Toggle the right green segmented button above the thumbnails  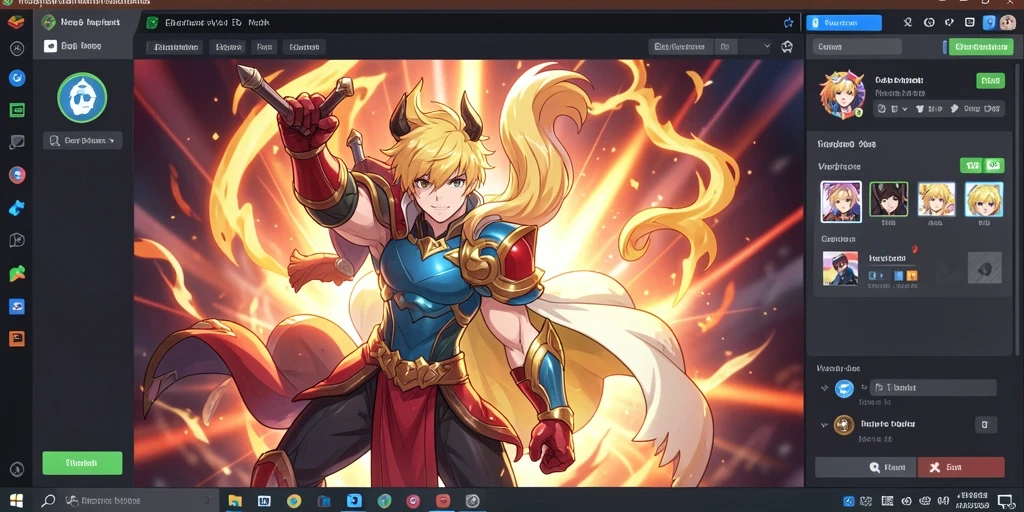click(x=993, y=166)
